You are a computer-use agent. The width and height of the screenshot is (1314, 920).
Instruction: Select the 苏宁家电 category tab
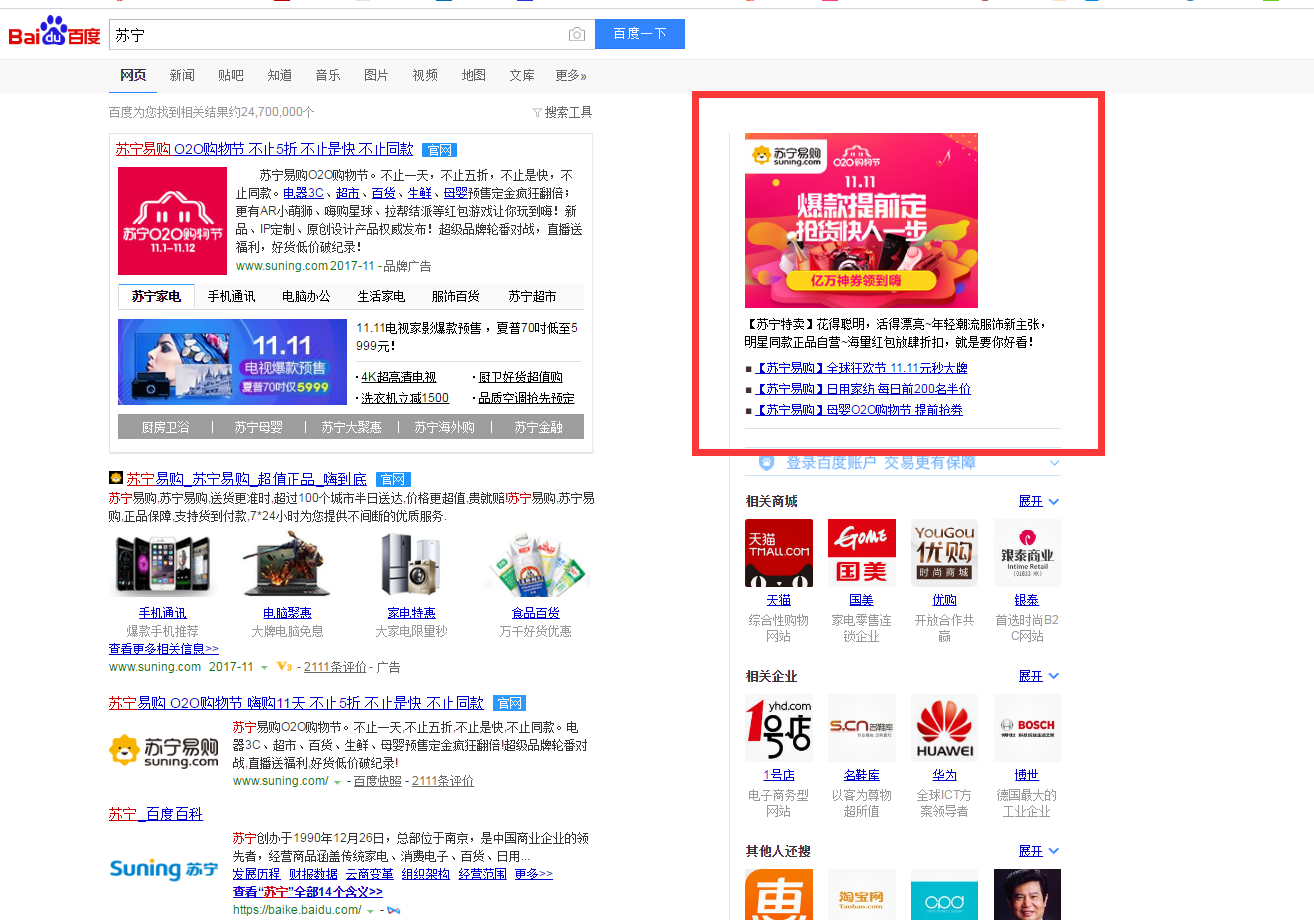(x=156, y=296)
